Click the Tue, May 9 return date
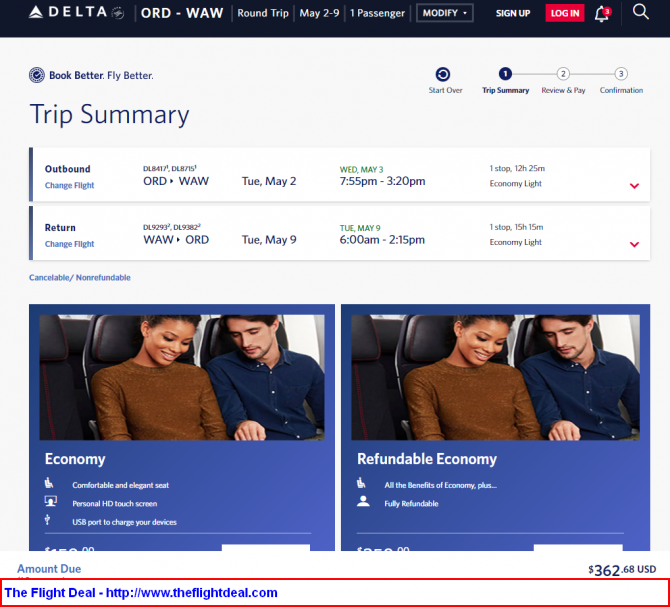 tap(269, 240)
